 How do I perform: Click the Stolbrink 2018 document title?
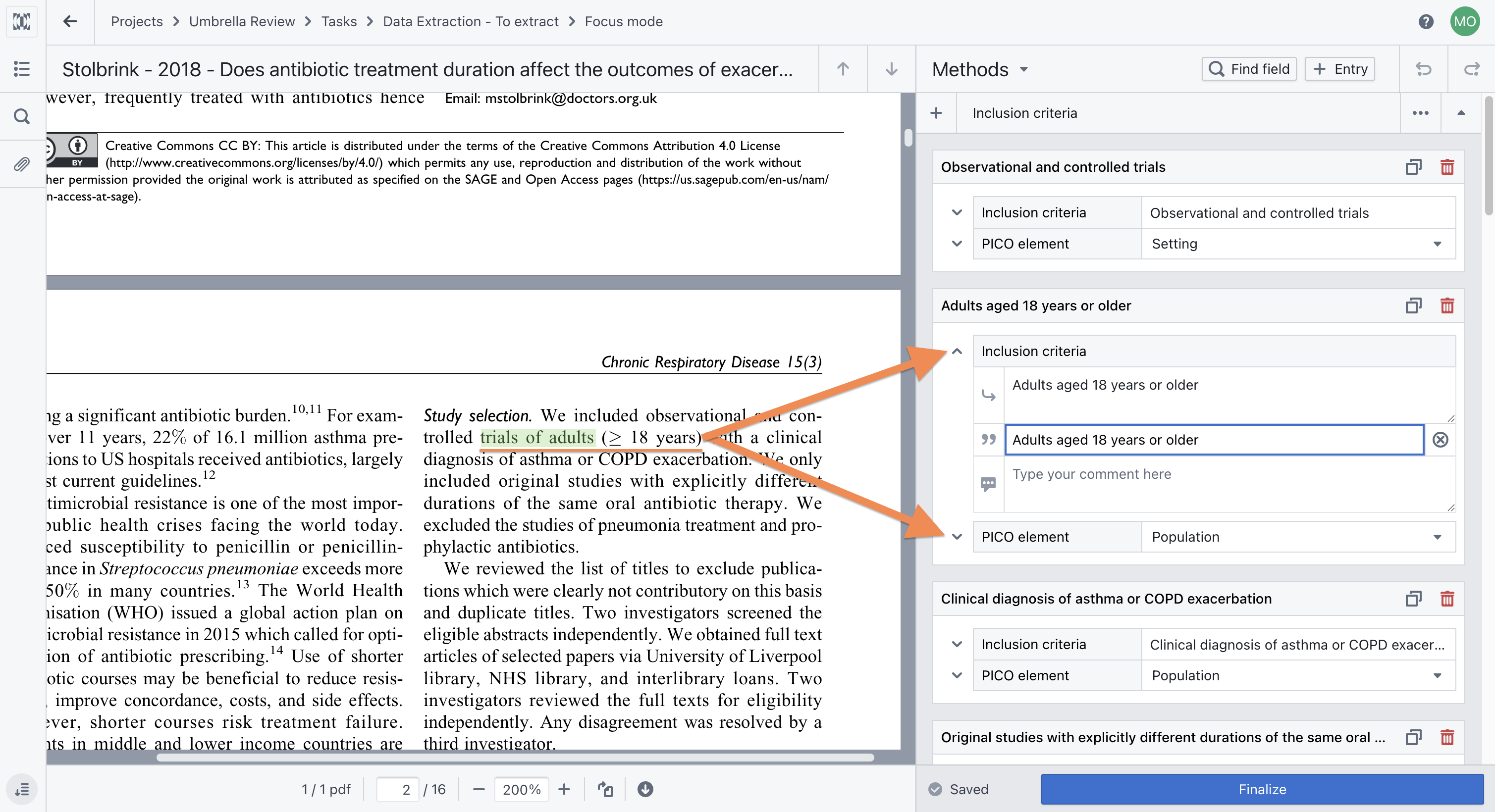click(x=427, y=69)
